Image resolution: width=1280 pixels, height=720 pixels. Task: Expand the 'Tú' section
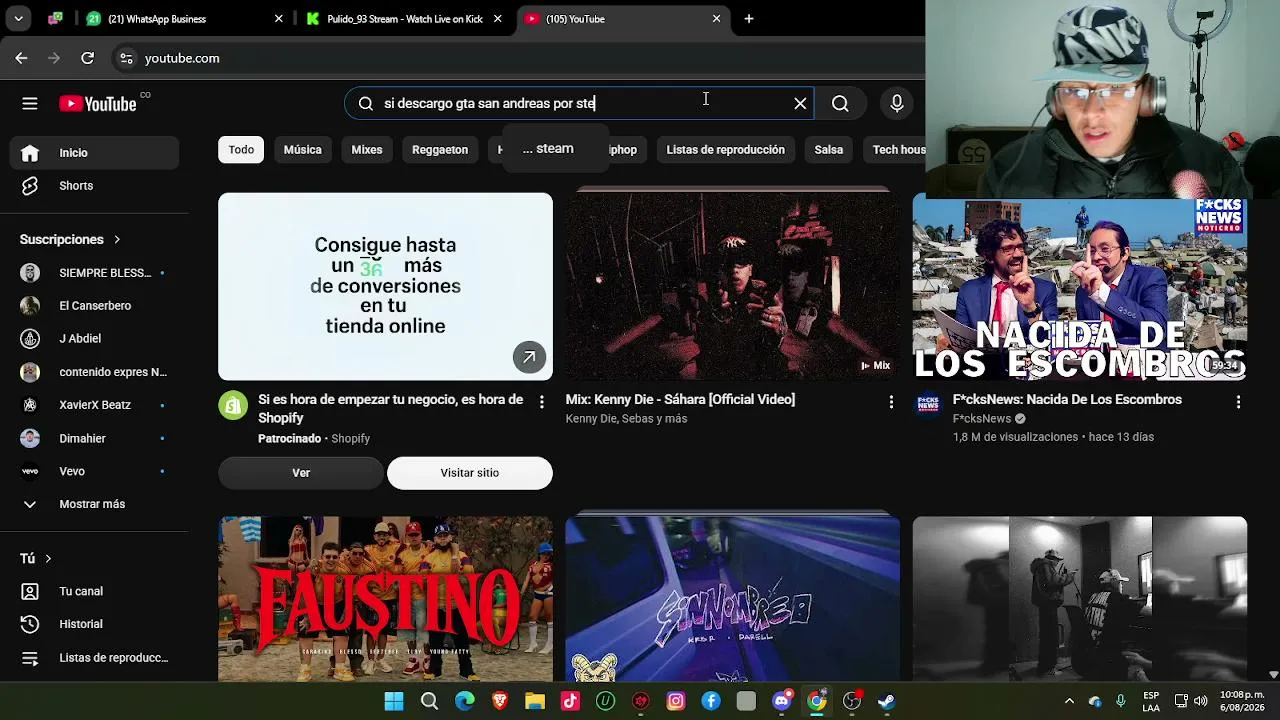[36, 558]
